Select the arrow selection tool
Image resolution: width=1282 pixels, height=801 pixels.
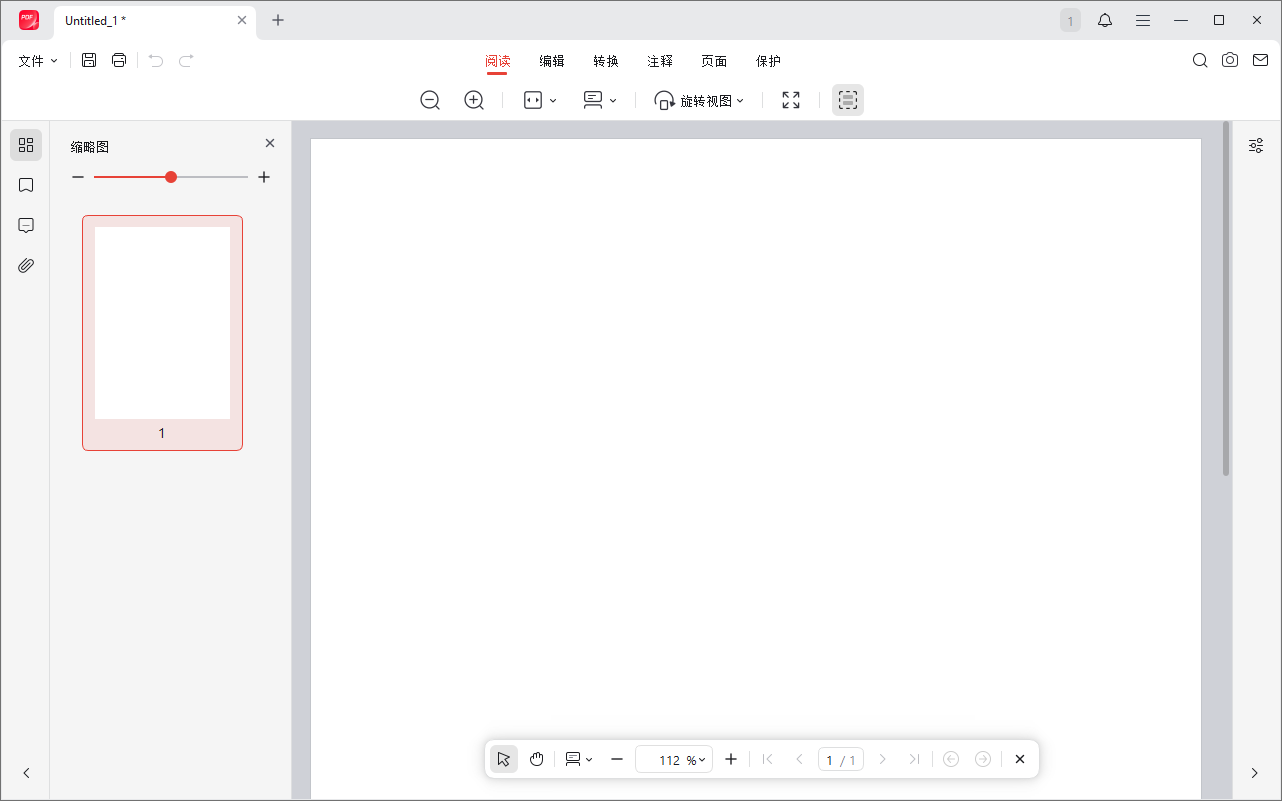[504, 759]
